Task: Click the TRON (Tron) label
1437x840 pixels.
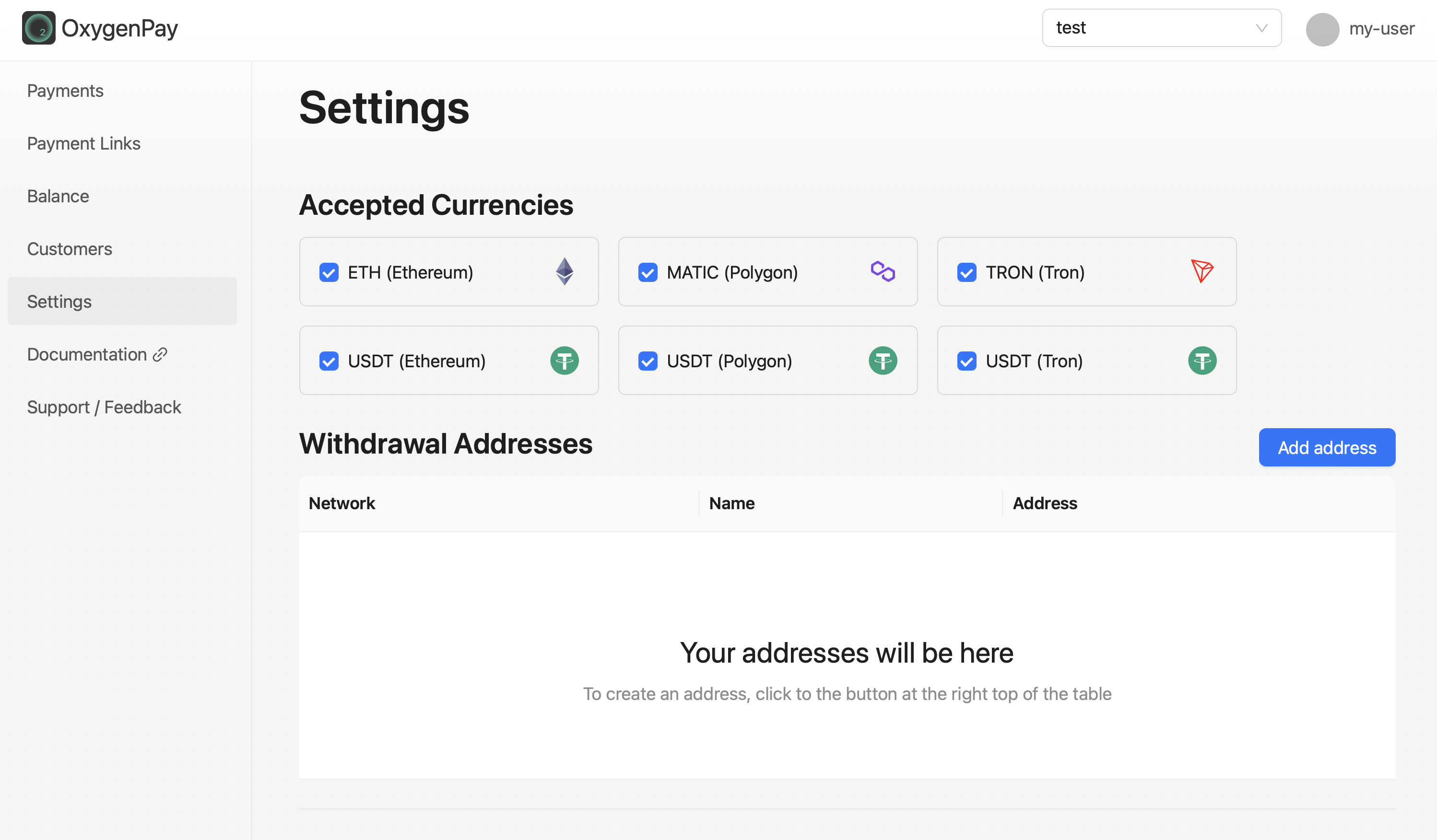Action: pos(1035,272)
